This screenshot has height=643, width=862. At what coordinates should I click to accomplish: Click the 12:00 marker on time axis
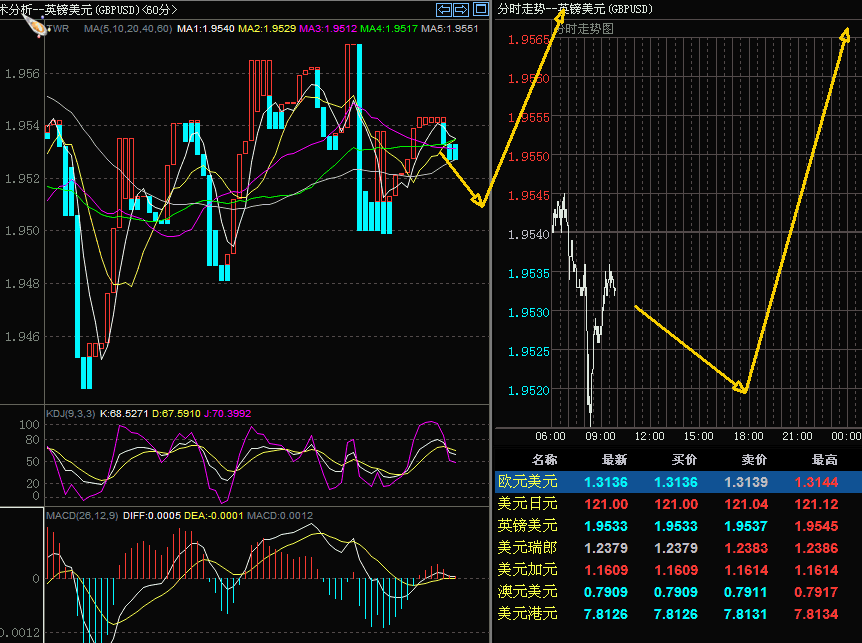pos(650,437)
